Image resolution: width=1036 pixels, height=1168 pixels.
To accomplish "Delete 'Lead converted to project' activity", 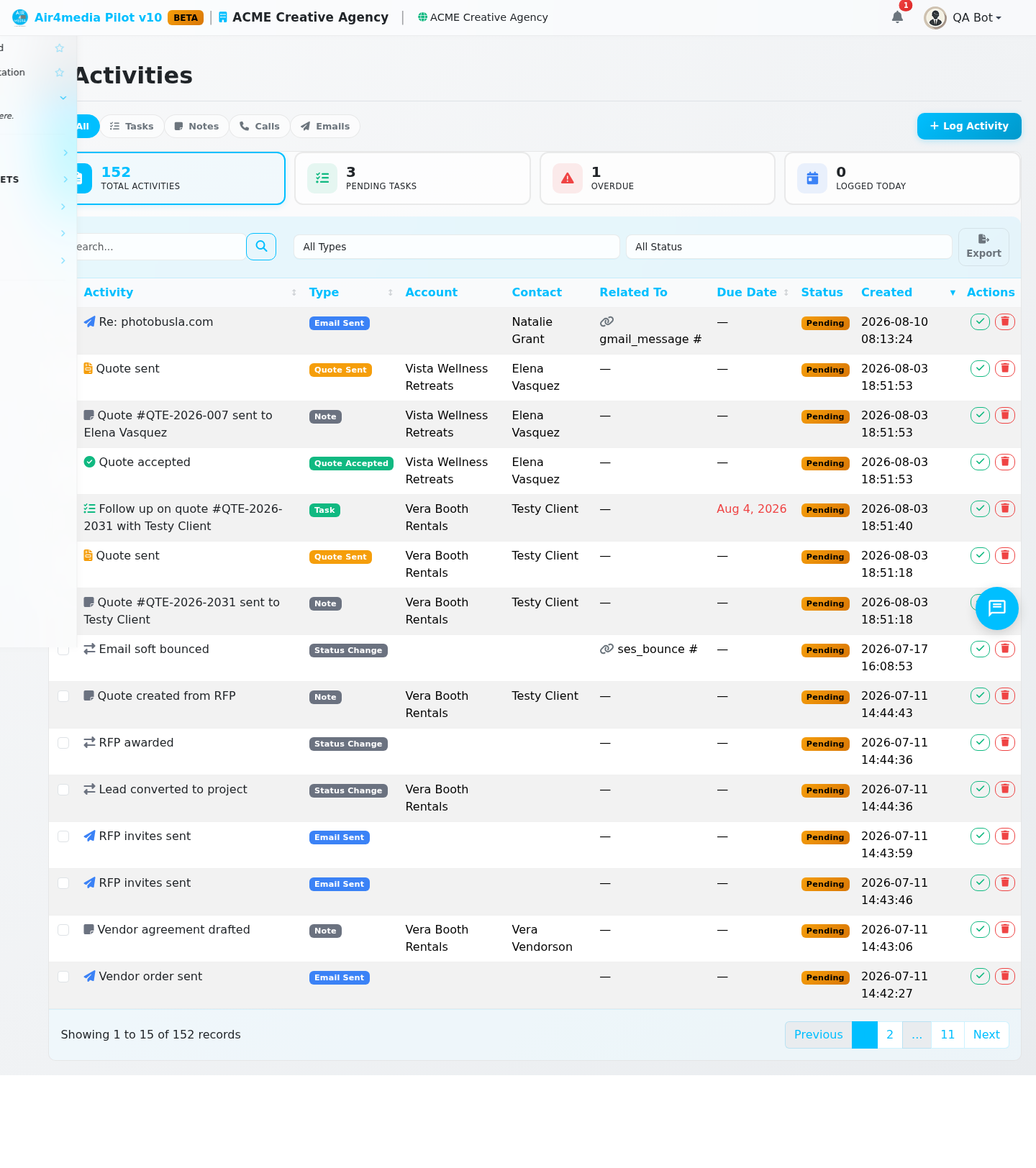I will (x=1005, y=789).
